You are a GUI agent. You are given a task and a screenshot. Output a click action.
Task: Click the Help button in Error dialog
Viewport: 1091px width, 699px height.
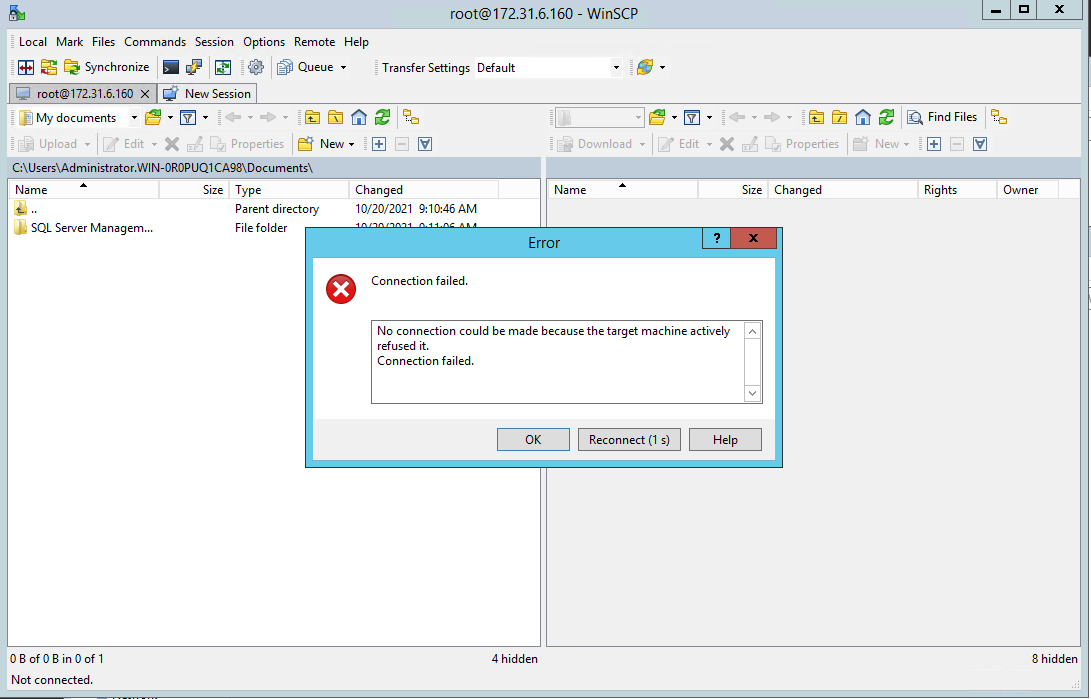coord(725,440)
